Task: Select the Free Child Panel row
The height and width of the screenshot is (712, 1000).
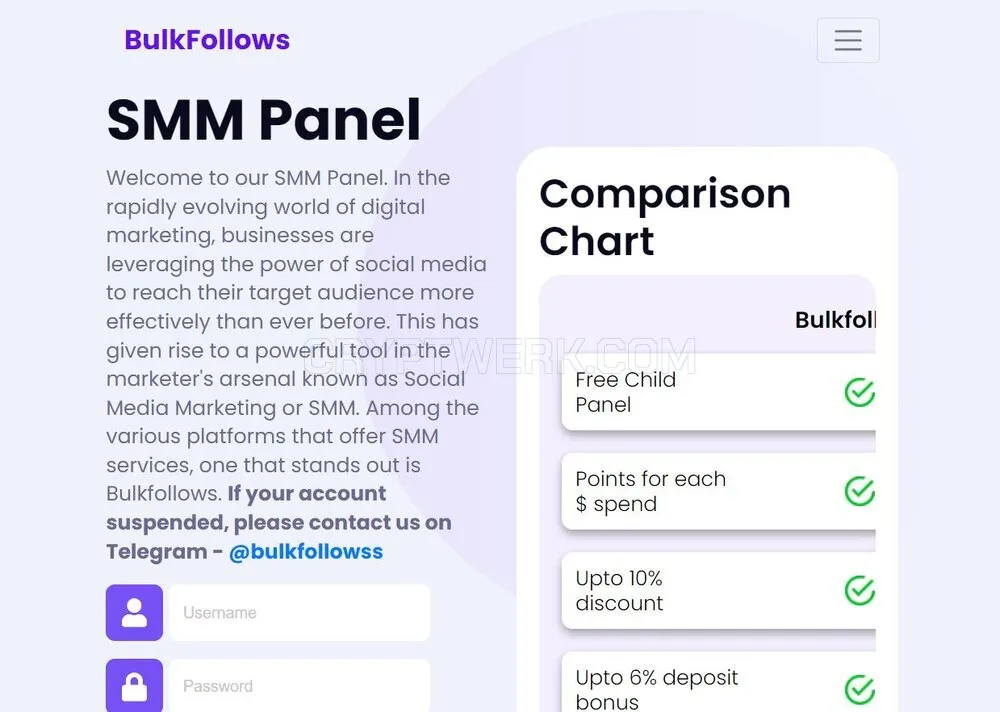Action: (719, 392)
